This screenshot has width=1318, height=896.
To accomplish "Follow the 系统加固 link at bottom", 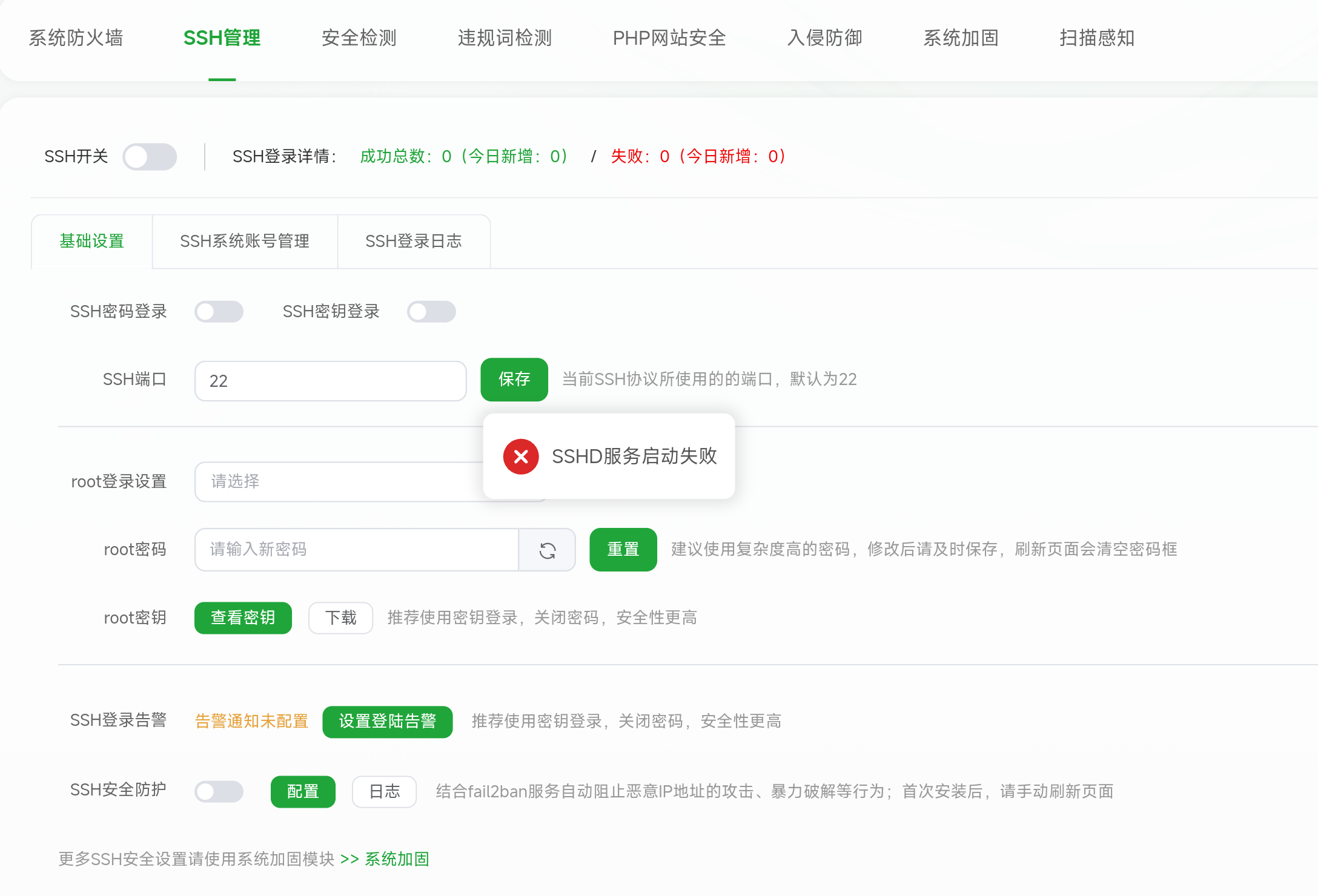I will pos(397,859).
